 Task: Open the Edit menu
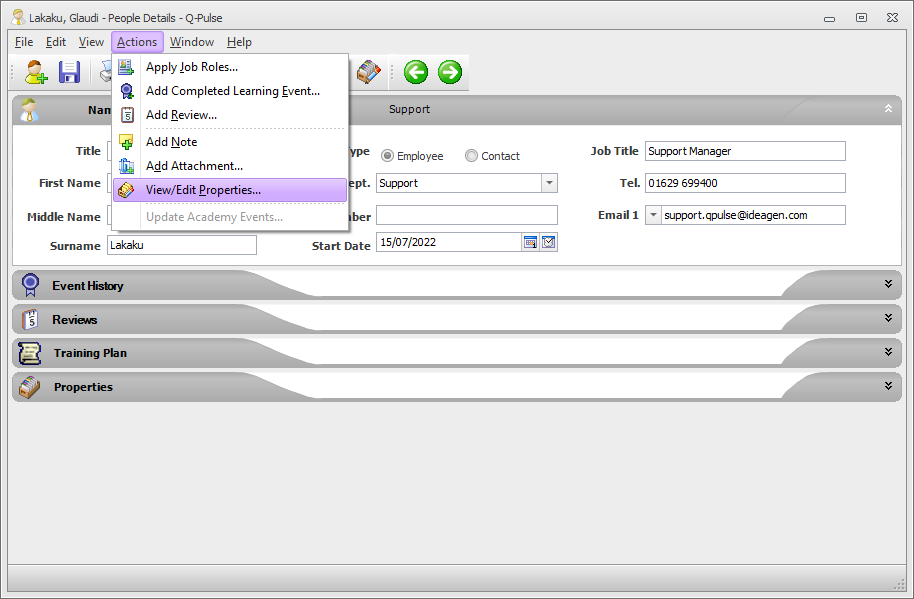tap(56, 42)
